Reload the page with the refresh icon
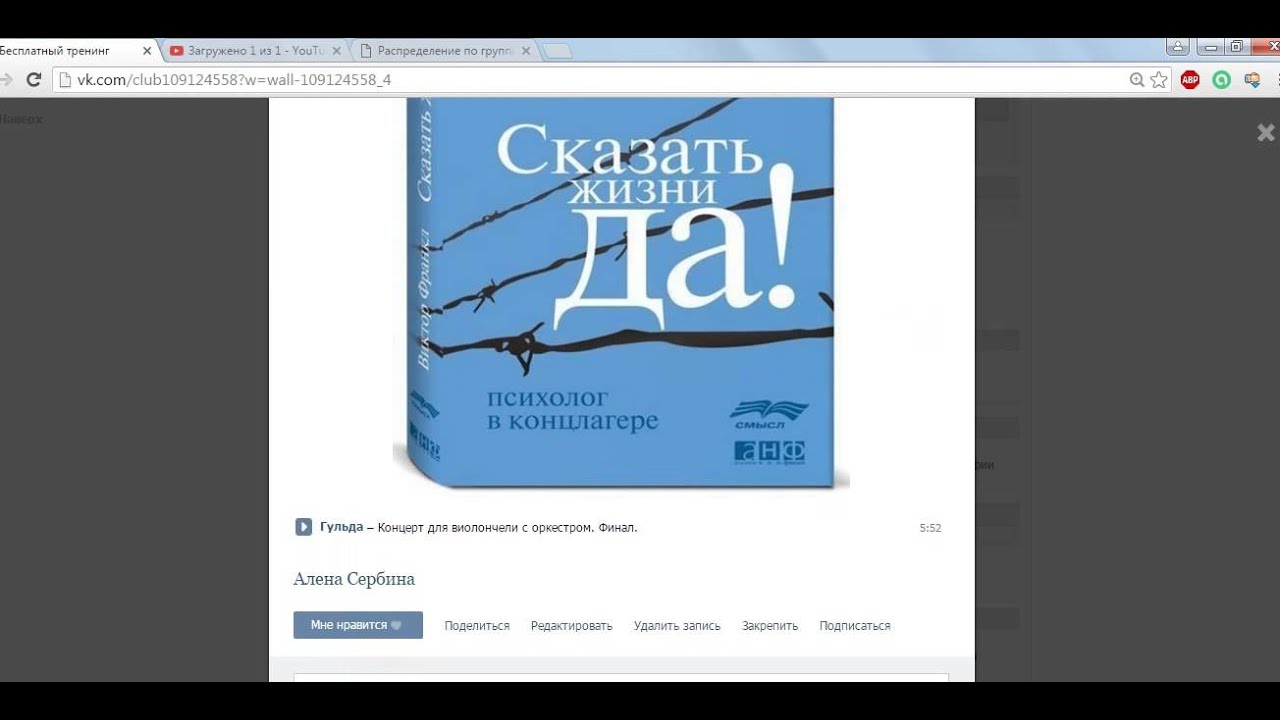 33,80
